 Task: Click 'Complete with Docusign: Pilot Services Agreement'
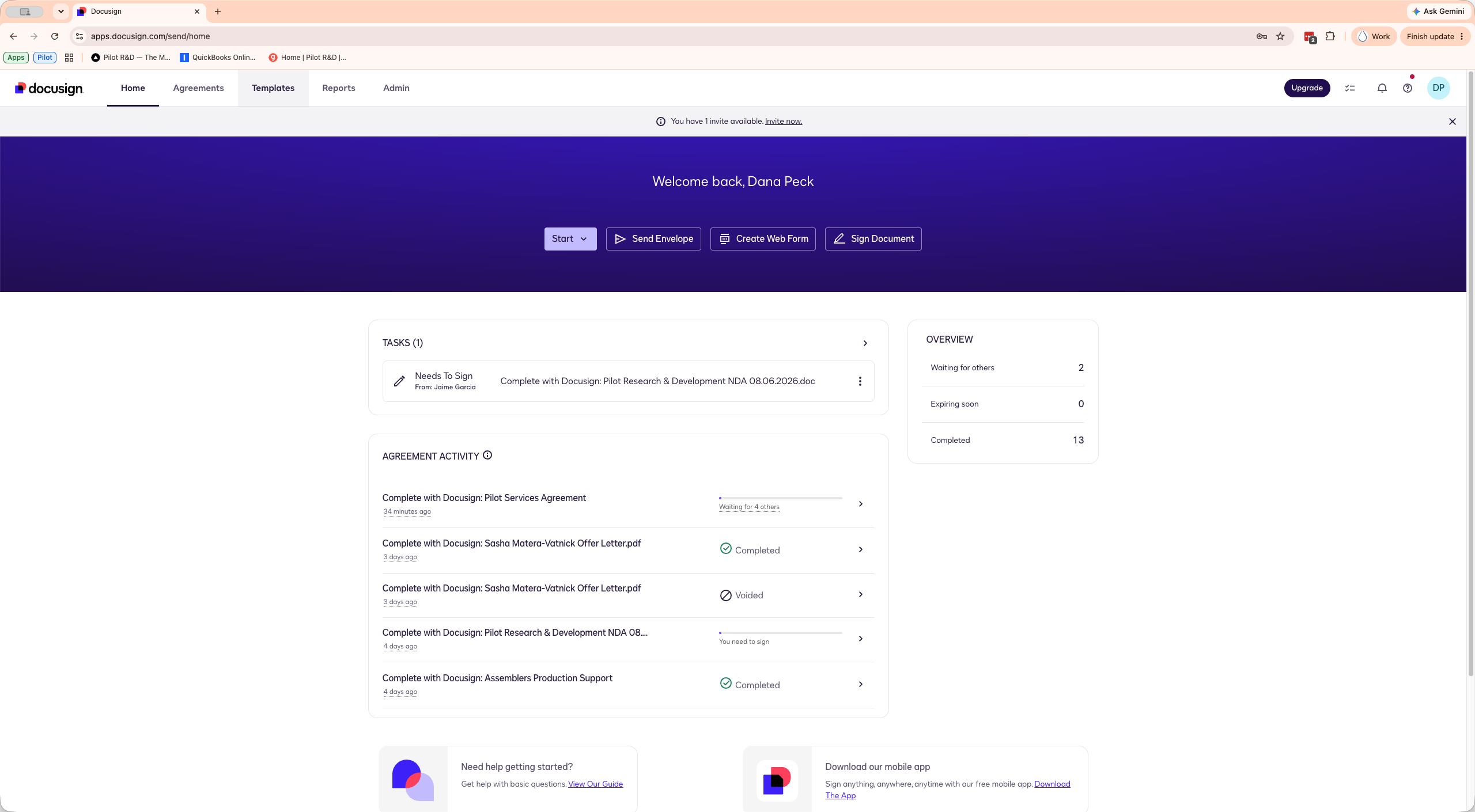484,498
